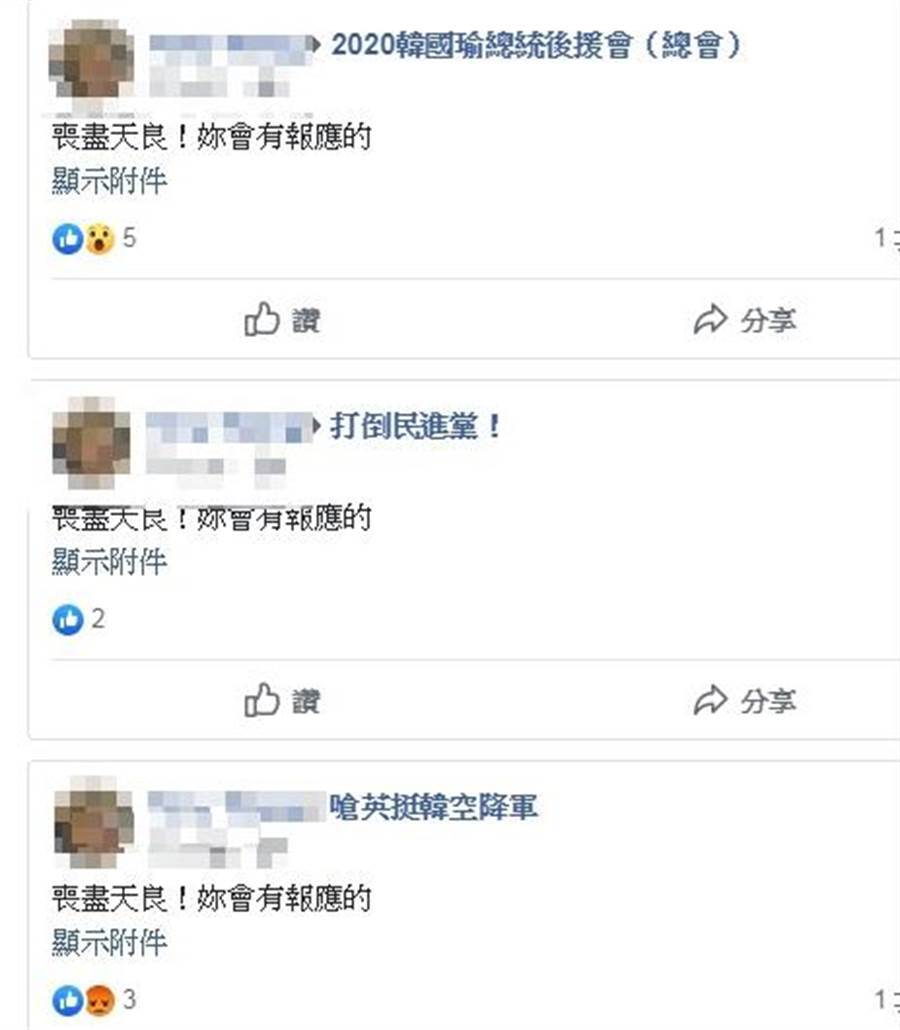Open like reaction icon on second post
900x1030 pixels.
(x=68, y=619)
